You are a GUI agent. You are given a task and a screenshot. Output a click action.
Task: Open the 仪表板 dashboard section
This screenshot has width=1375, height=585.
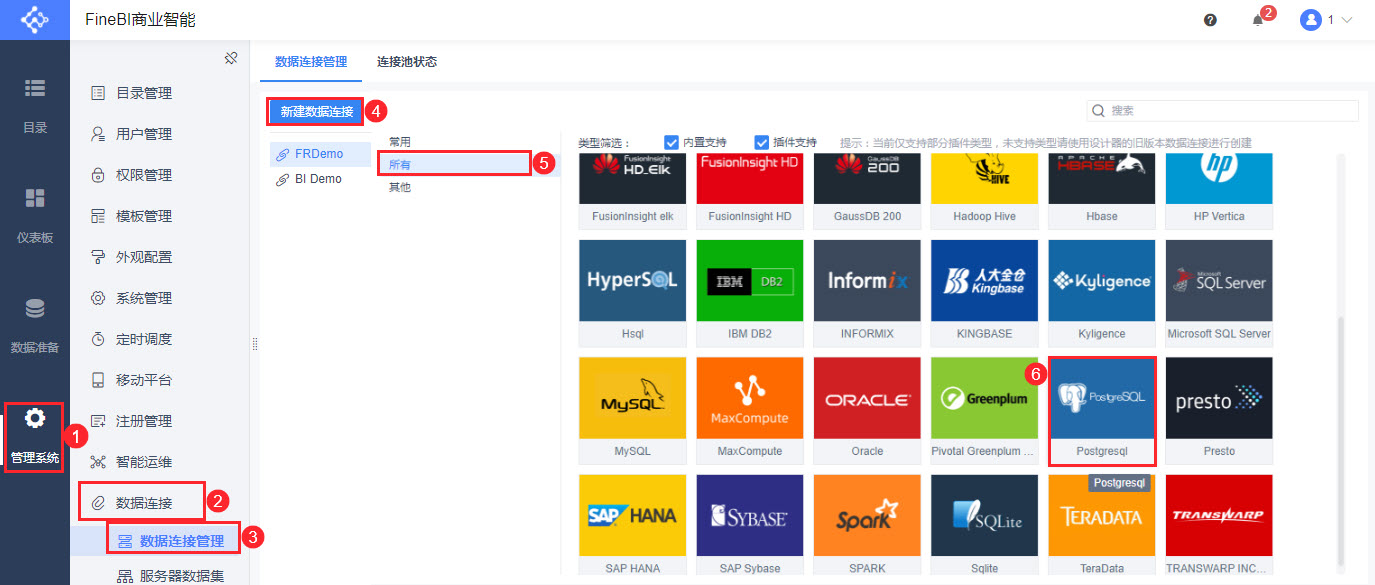coord(35,215)
